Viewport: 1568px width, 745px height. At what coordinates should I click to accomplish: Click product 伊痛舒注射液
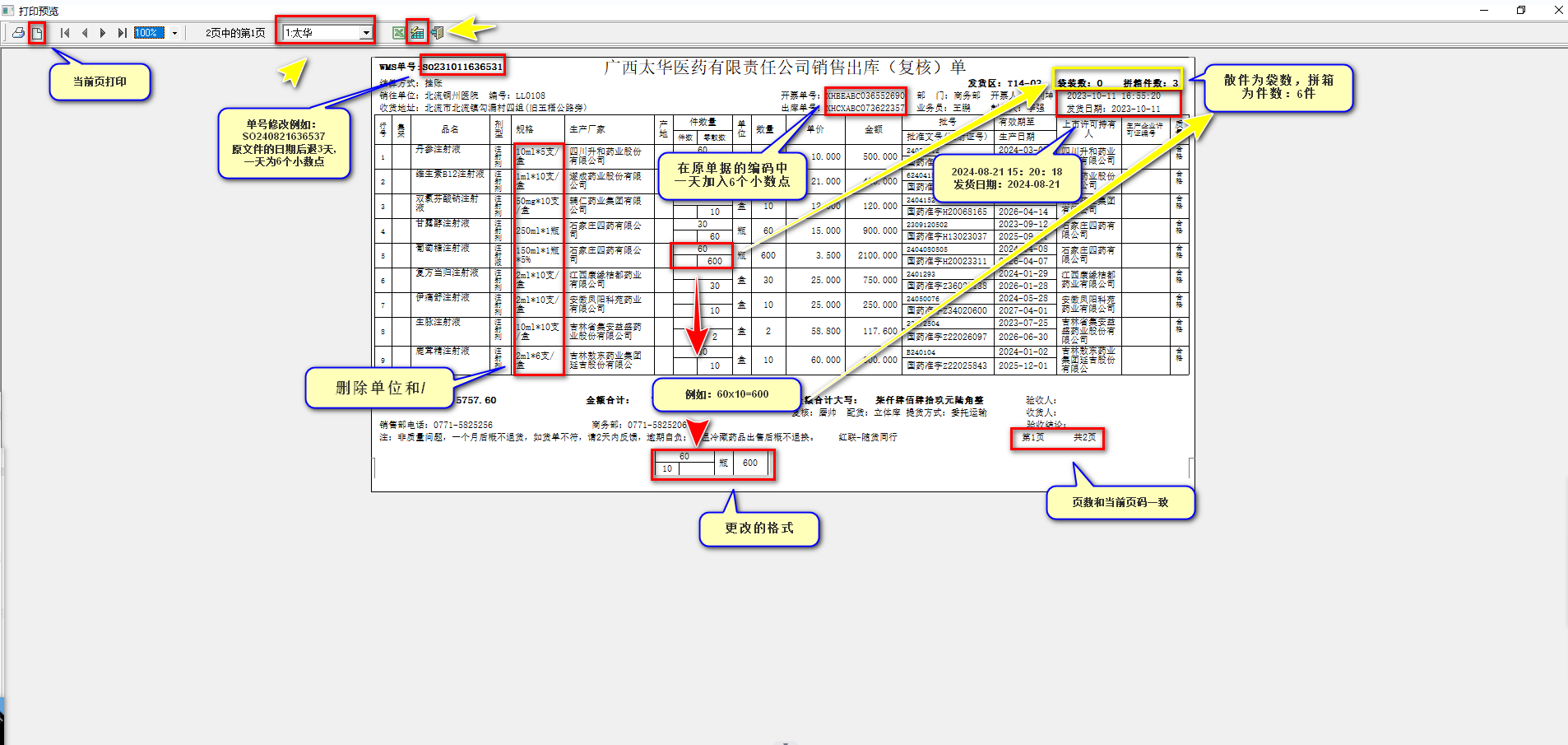(443, 298)
